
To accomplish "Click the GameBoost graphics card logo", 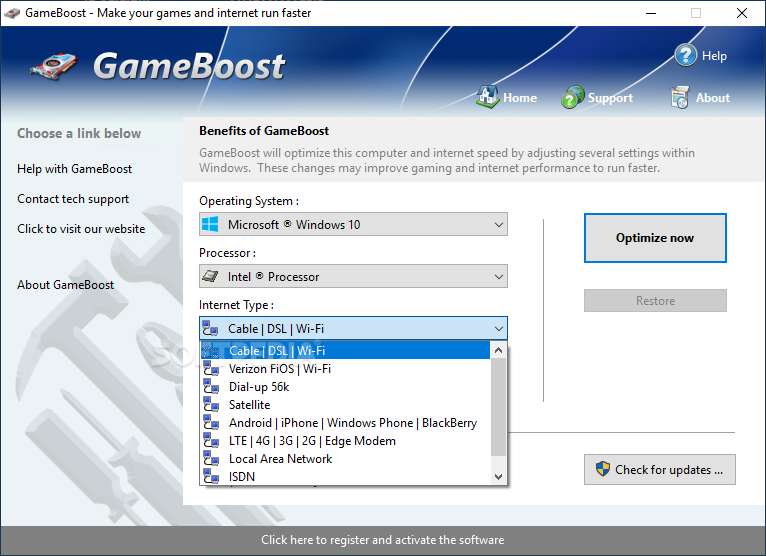I will point(54,67).
